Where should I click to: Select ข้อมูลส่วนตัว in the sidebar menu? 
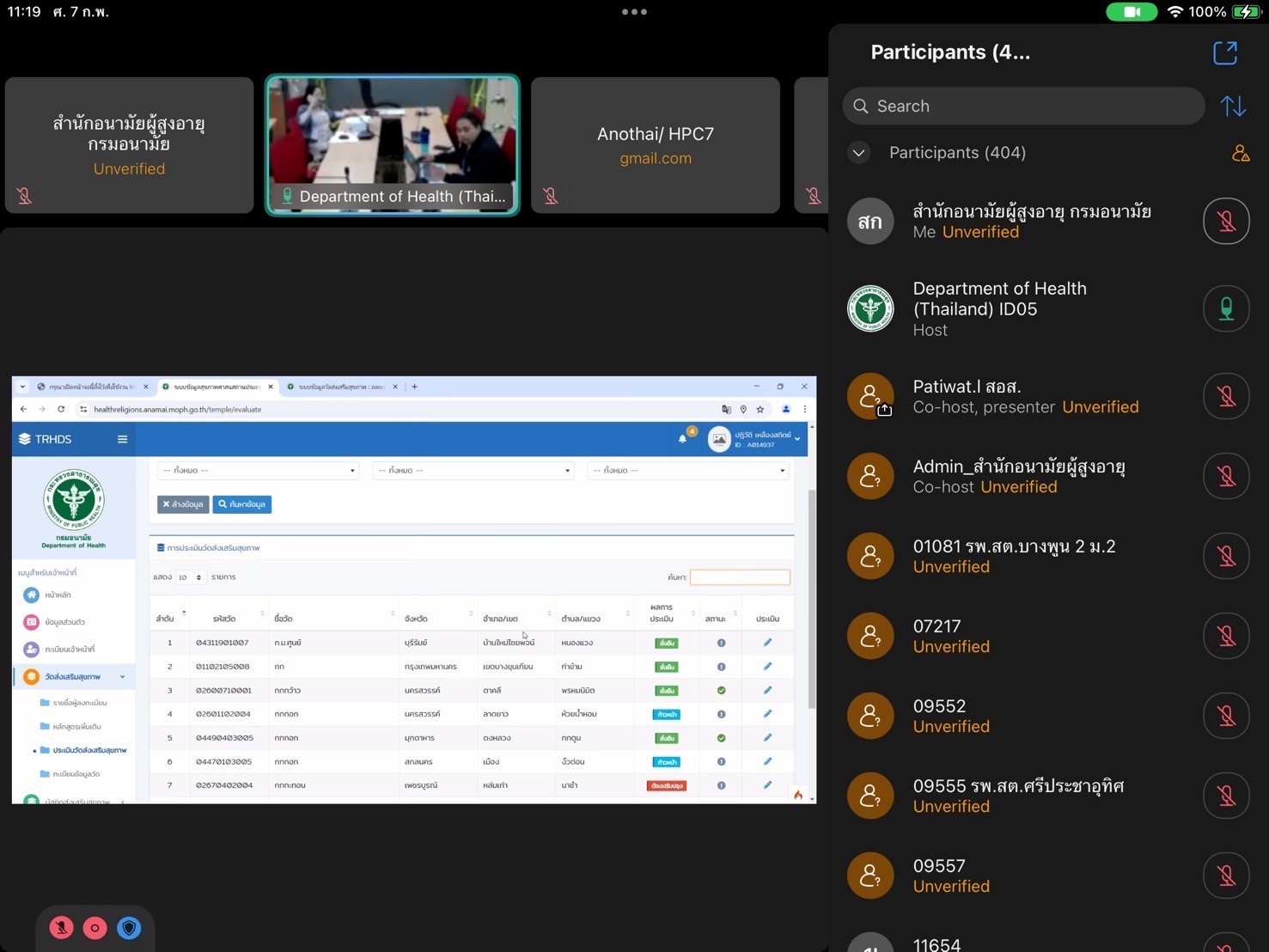[x=64, y=622]
